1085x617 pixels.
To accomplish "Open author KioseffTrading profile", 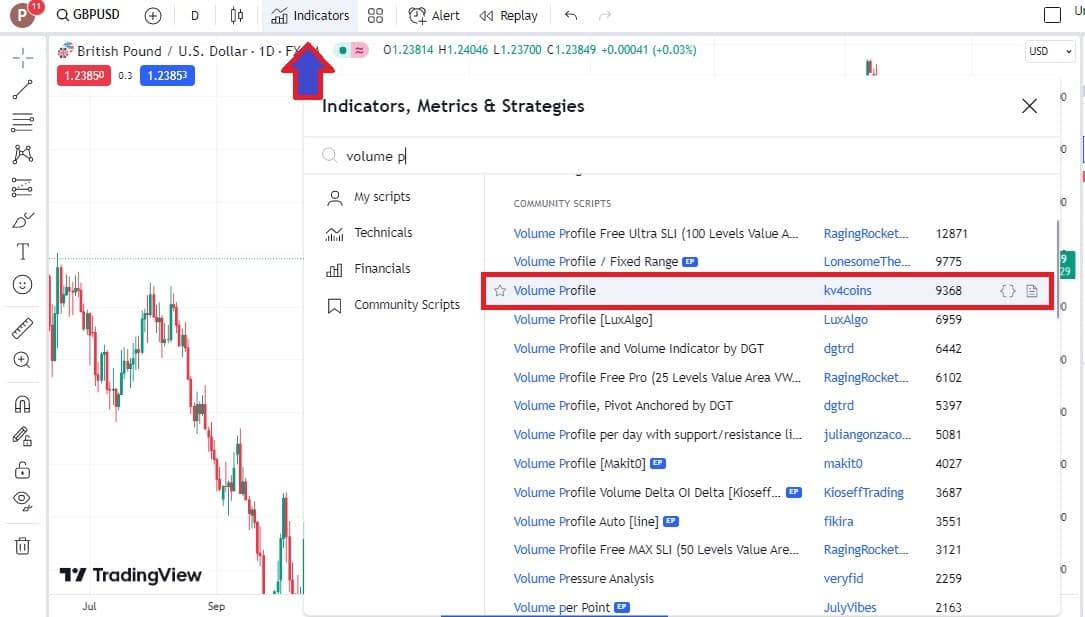I will [863, 492].
